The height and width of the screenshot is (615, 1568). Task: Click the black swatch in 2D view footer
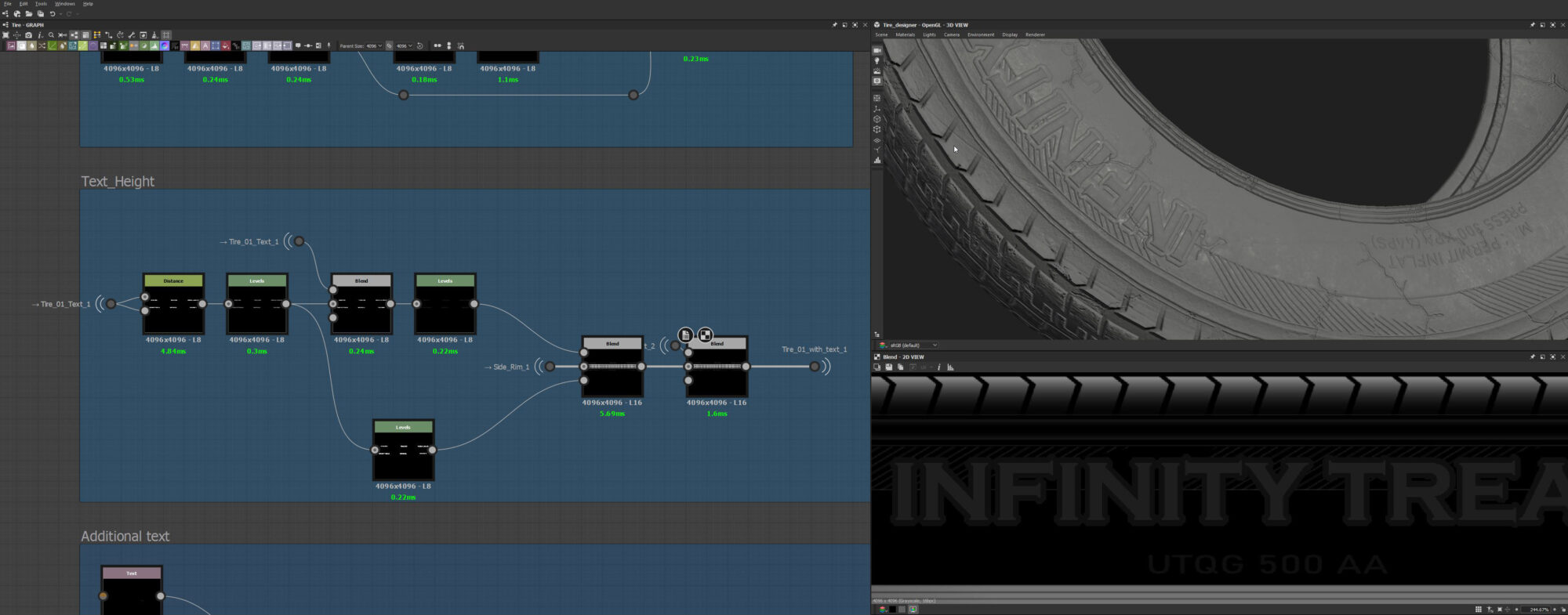point(892,609)
